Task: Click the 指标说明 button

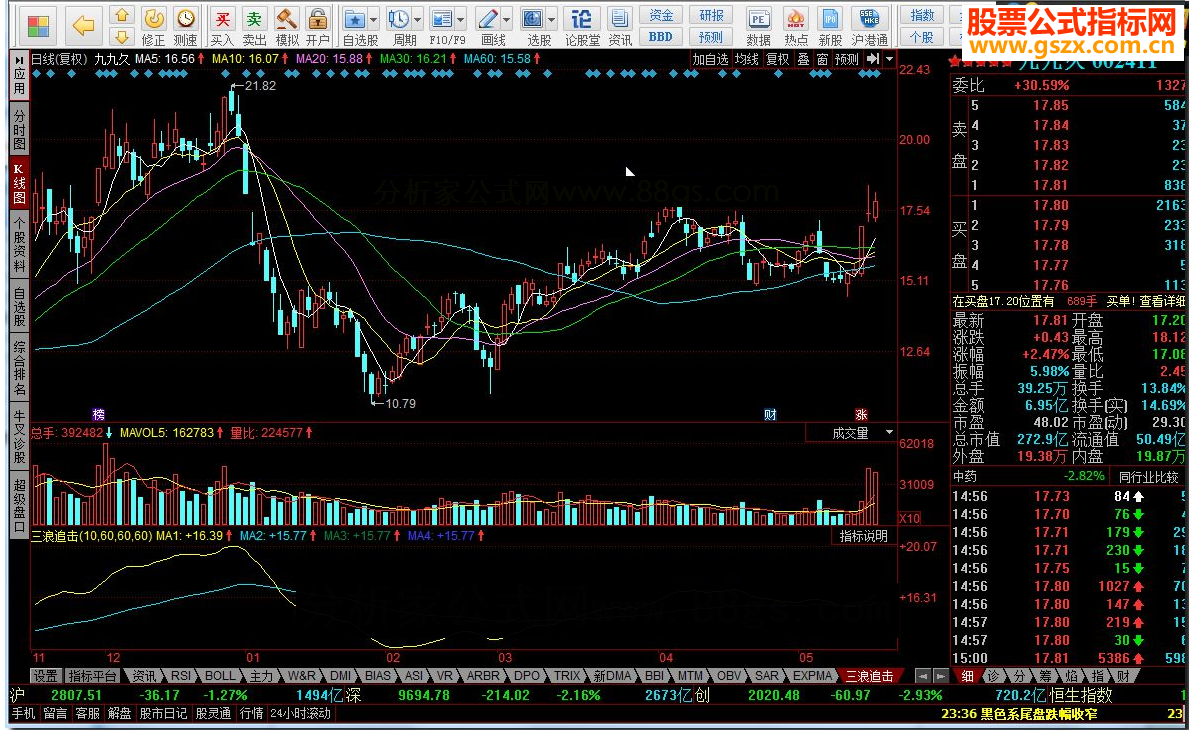Action: [x=863, y=536]
